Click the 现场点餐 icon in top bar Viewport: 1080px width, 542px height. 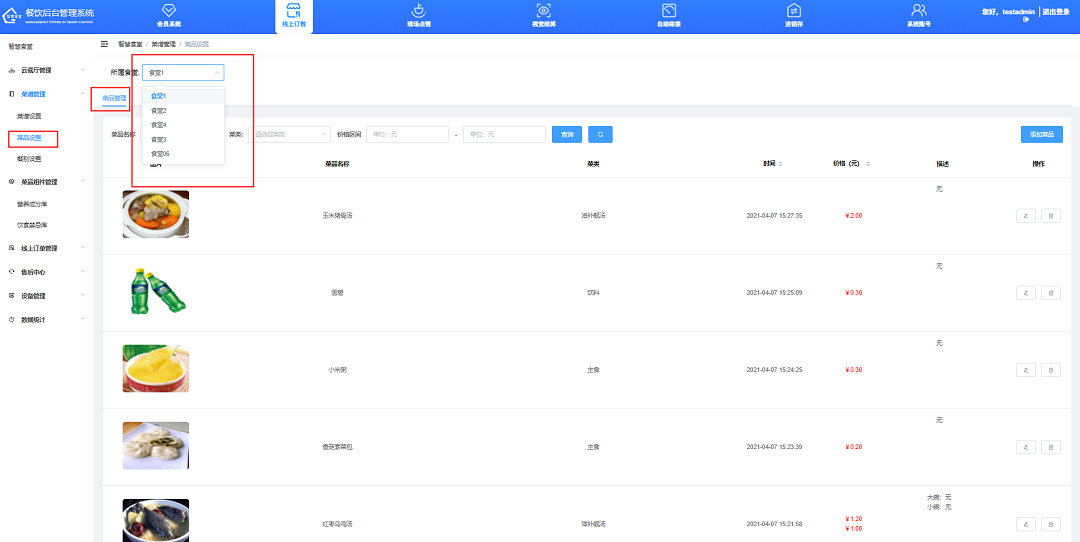[416, 11]
